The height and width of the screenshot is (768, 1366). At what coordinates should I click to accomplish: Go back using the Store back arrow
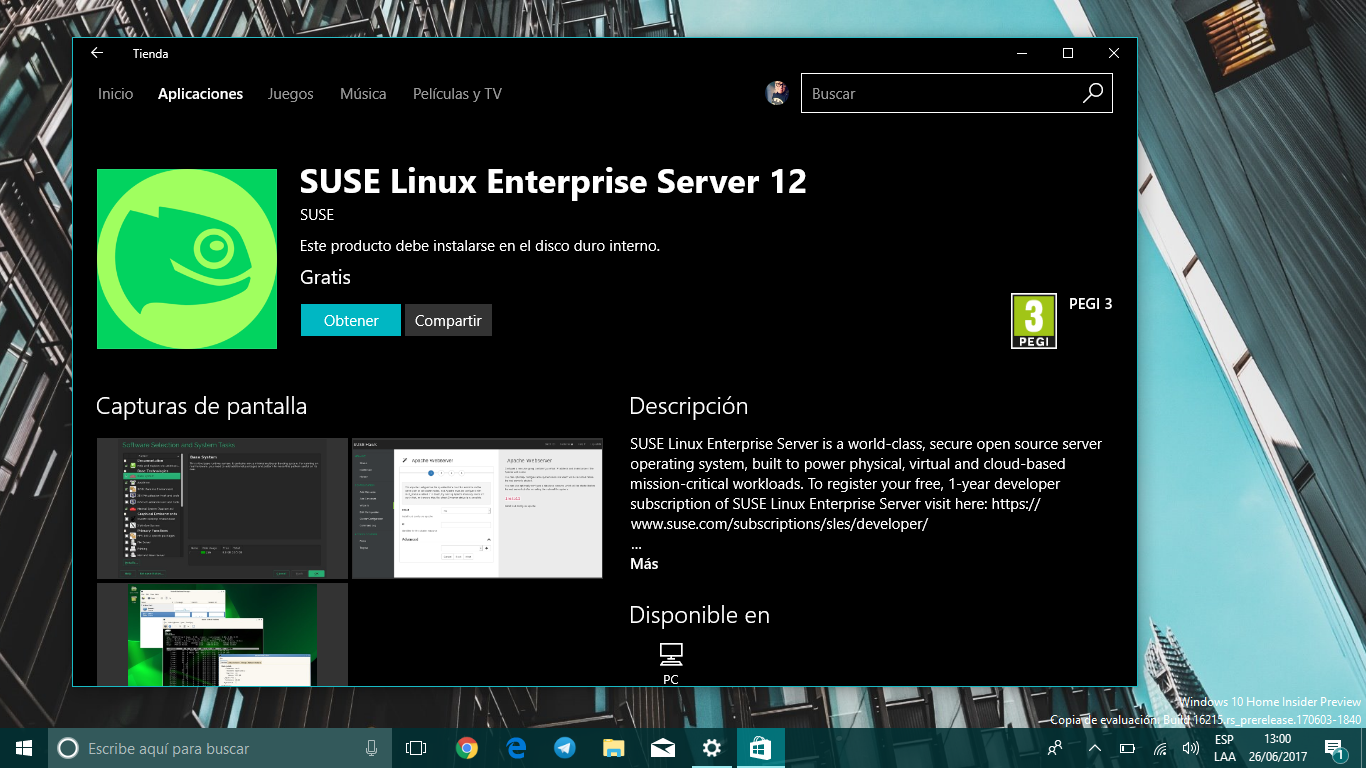point(97,53)
